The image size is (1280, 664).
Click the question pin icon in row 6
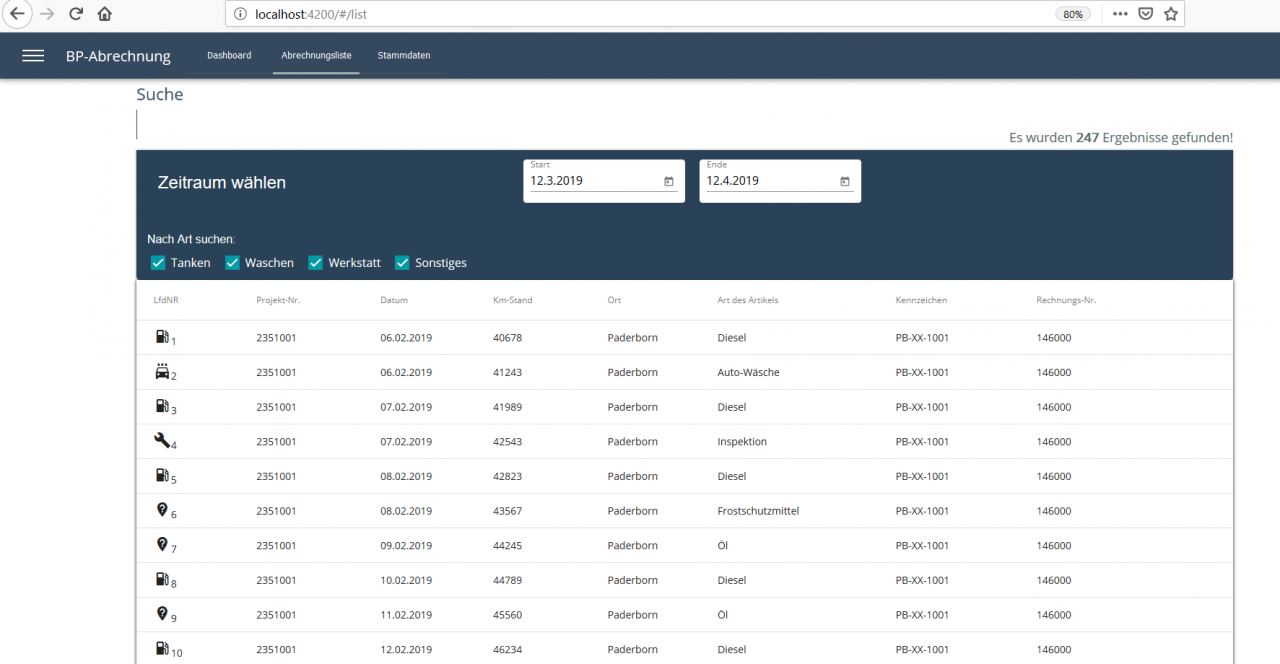[162, 510]
